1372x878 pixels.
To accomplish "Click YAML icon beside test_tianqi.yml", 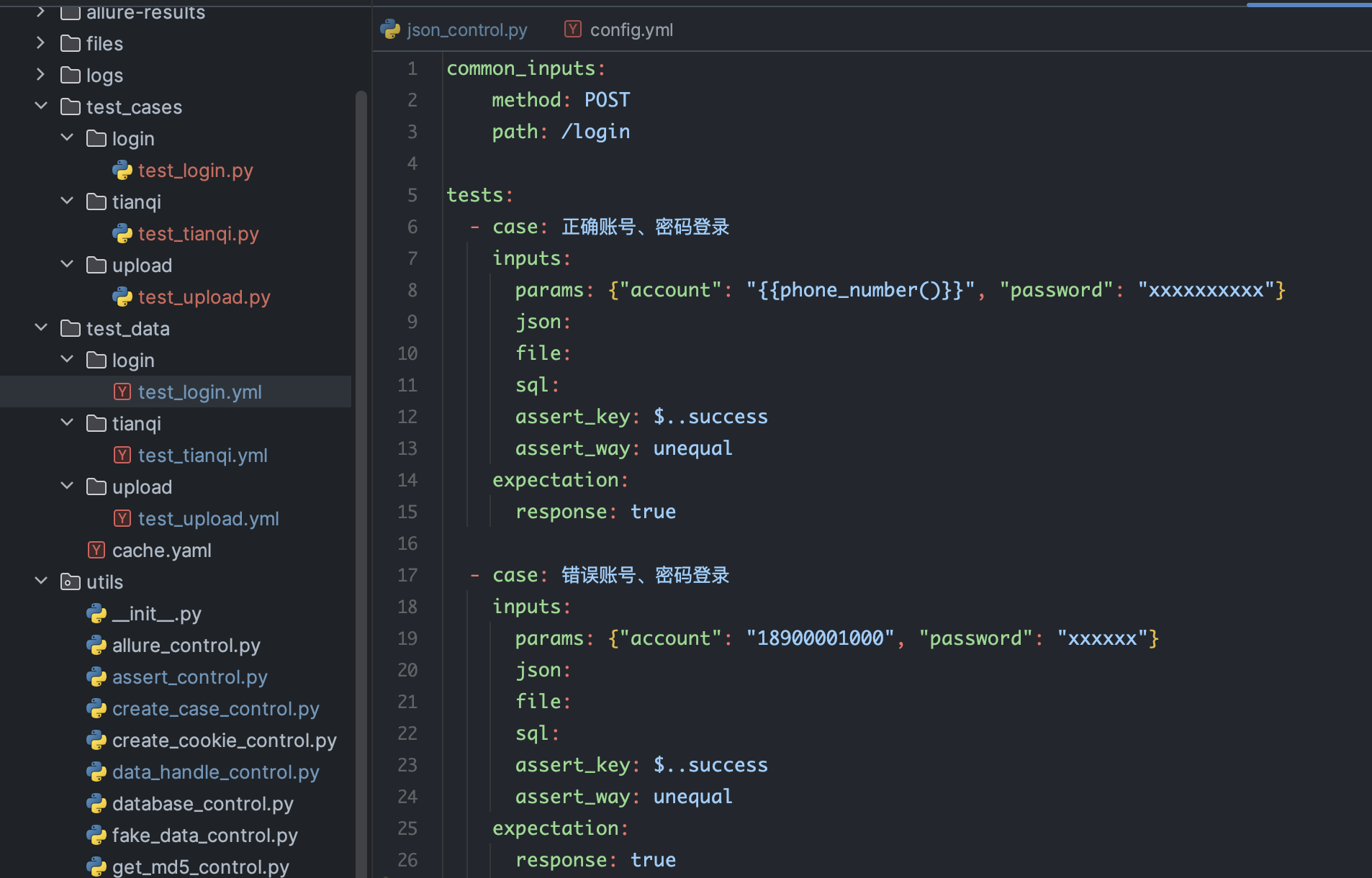I will [x=122, y=455].
